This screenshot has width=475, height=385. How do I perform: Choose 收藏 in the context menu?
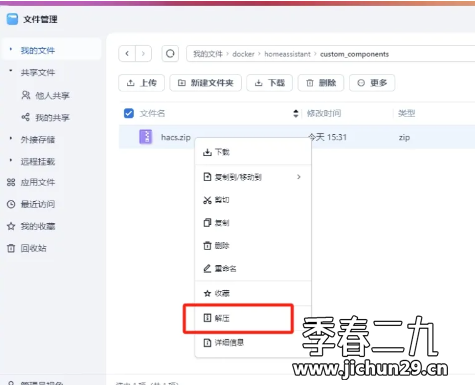point(253,293)
